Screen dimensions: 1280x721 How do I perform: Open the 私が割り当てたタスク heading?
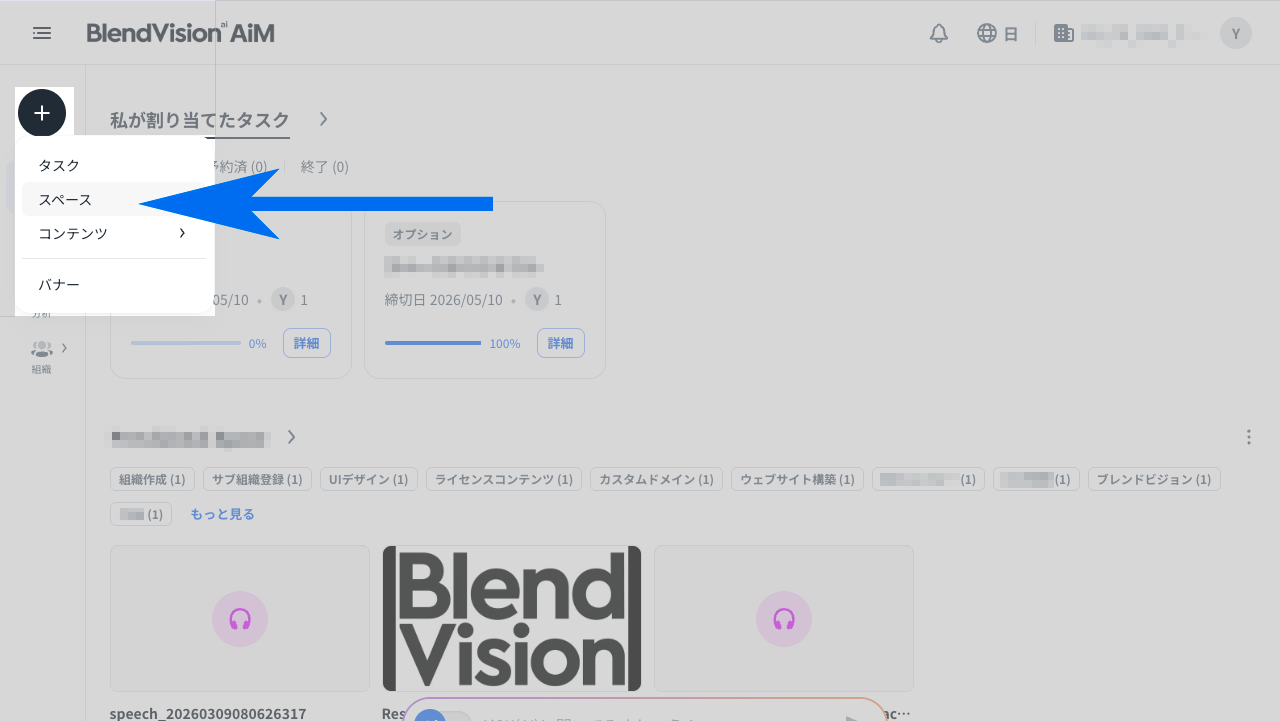[200, 119]
